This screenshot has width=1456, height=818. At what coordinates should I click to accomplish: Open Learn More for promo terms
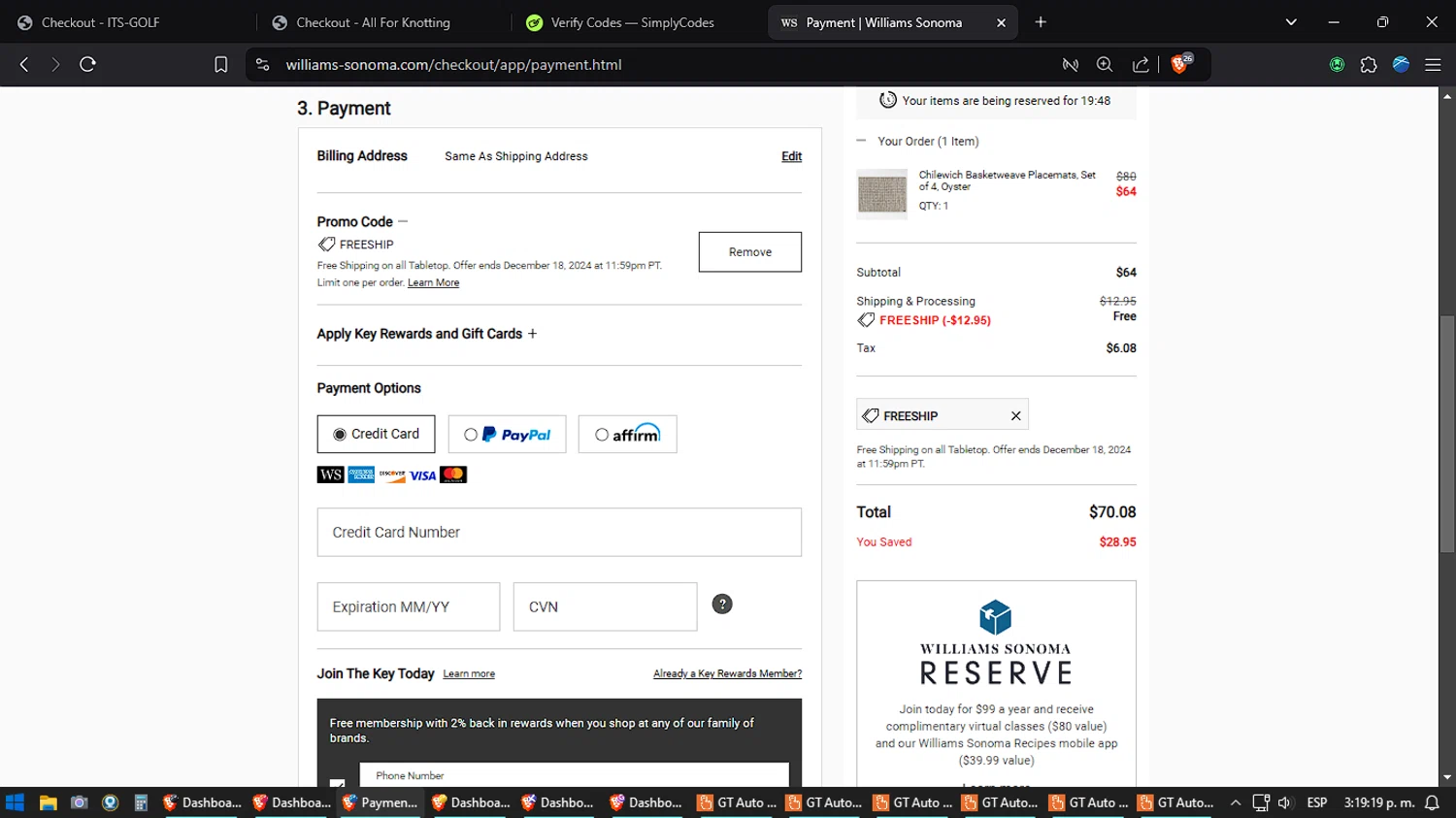click(433, 282)
